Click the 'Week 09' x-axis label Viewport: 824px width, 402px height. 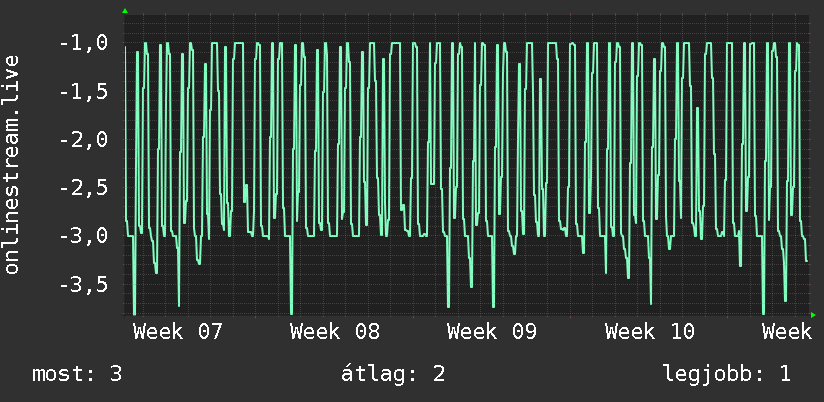[492, 332]
